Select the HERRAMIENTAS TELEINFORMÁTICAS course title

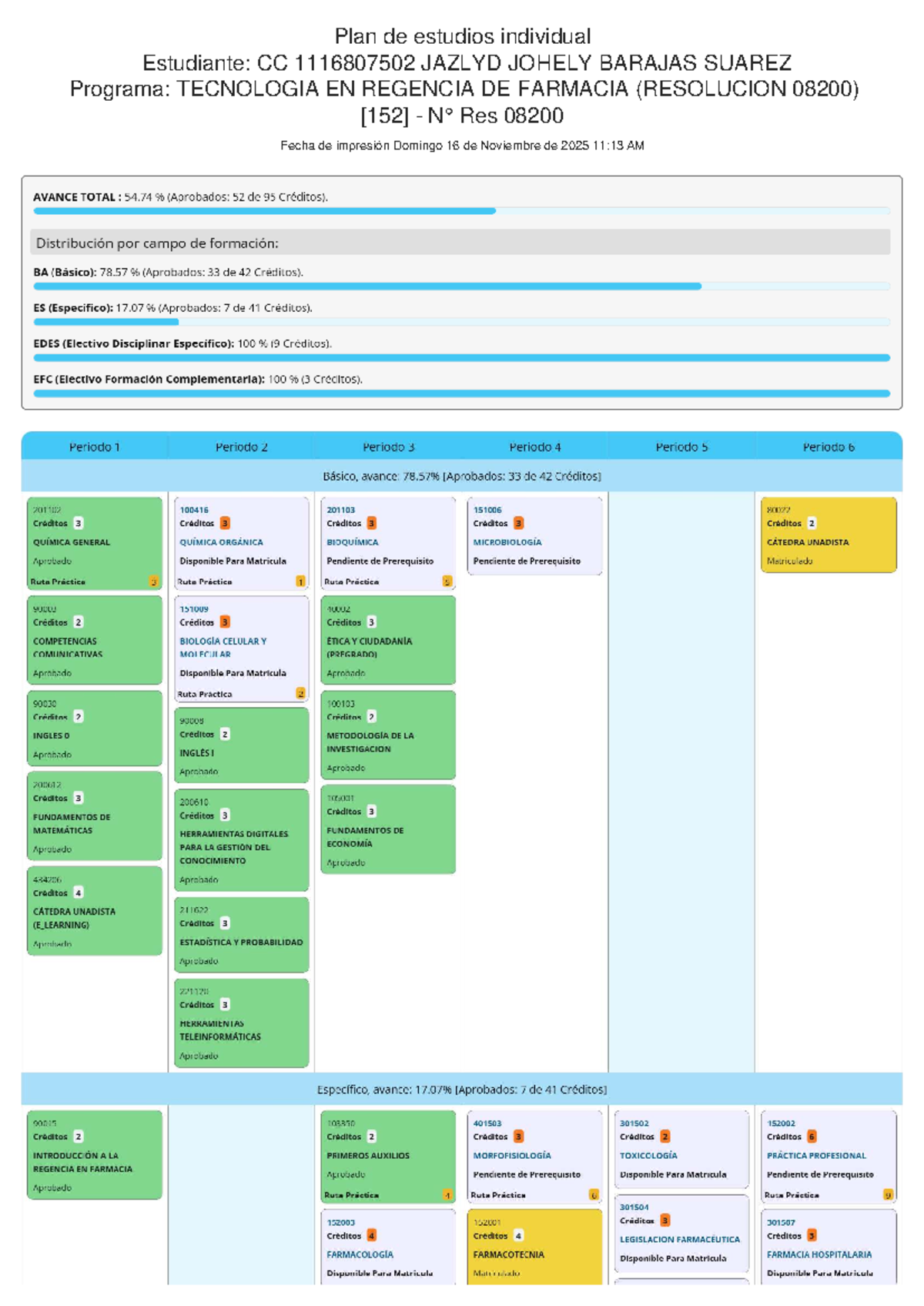[219, 1030]
